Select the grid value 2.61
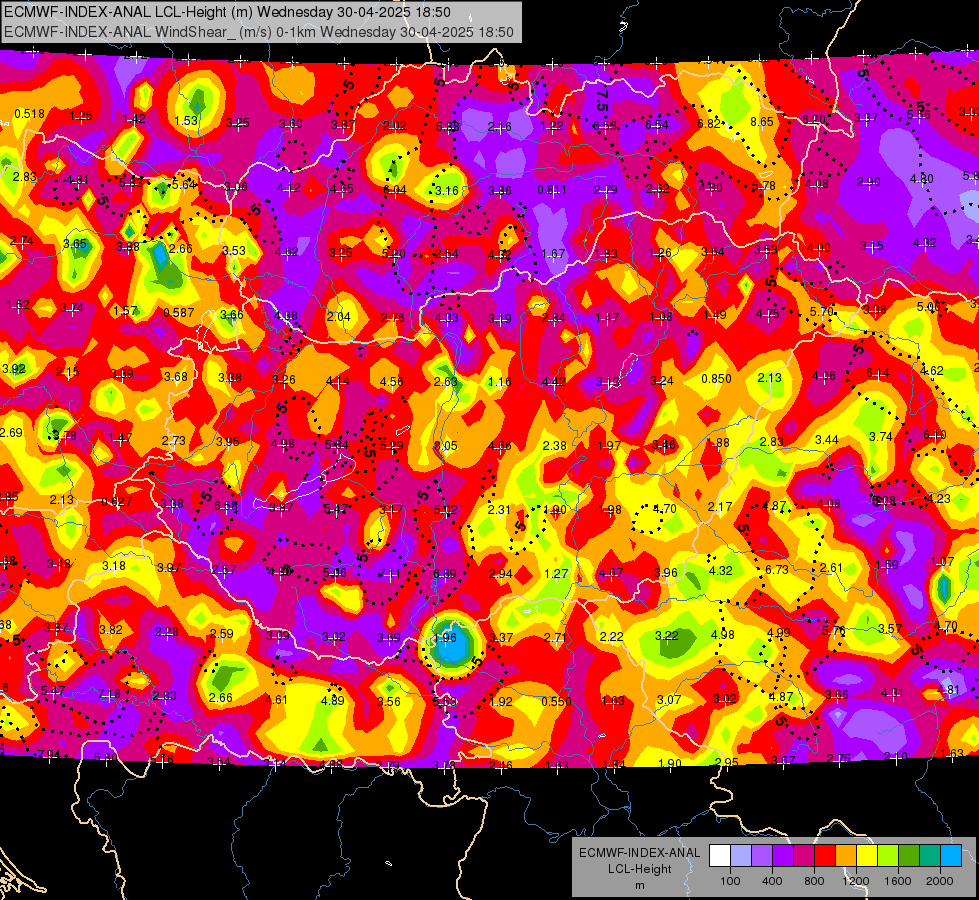Image resolution: width=979 pixels, height=900 pixels. click(831, 568)
